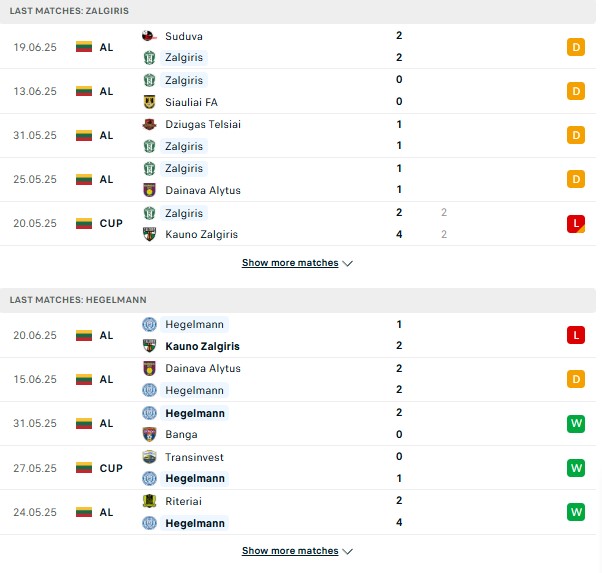Click the Suduva team logo
Viewport: 602px width, 573px height.
coord(149,36)
